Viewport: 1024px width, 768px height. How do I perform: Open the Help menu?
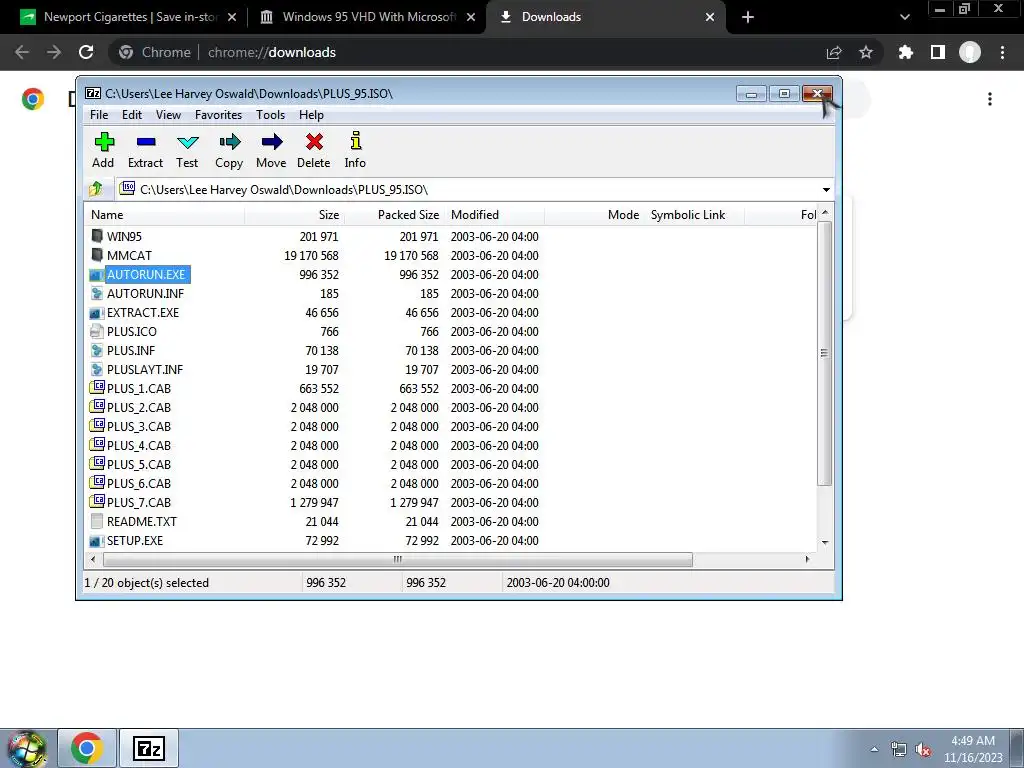point(312,115)
